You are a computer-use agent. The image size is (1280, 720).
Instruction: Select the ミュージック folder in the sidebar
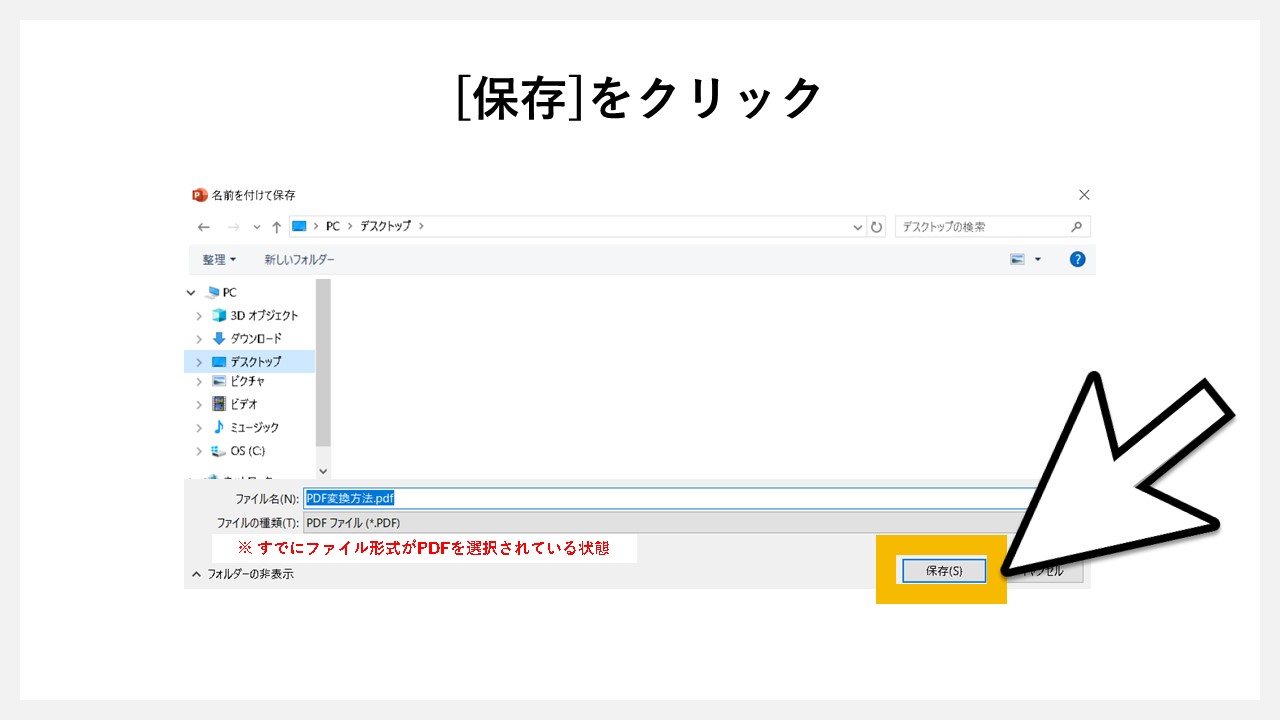(253, 427)
